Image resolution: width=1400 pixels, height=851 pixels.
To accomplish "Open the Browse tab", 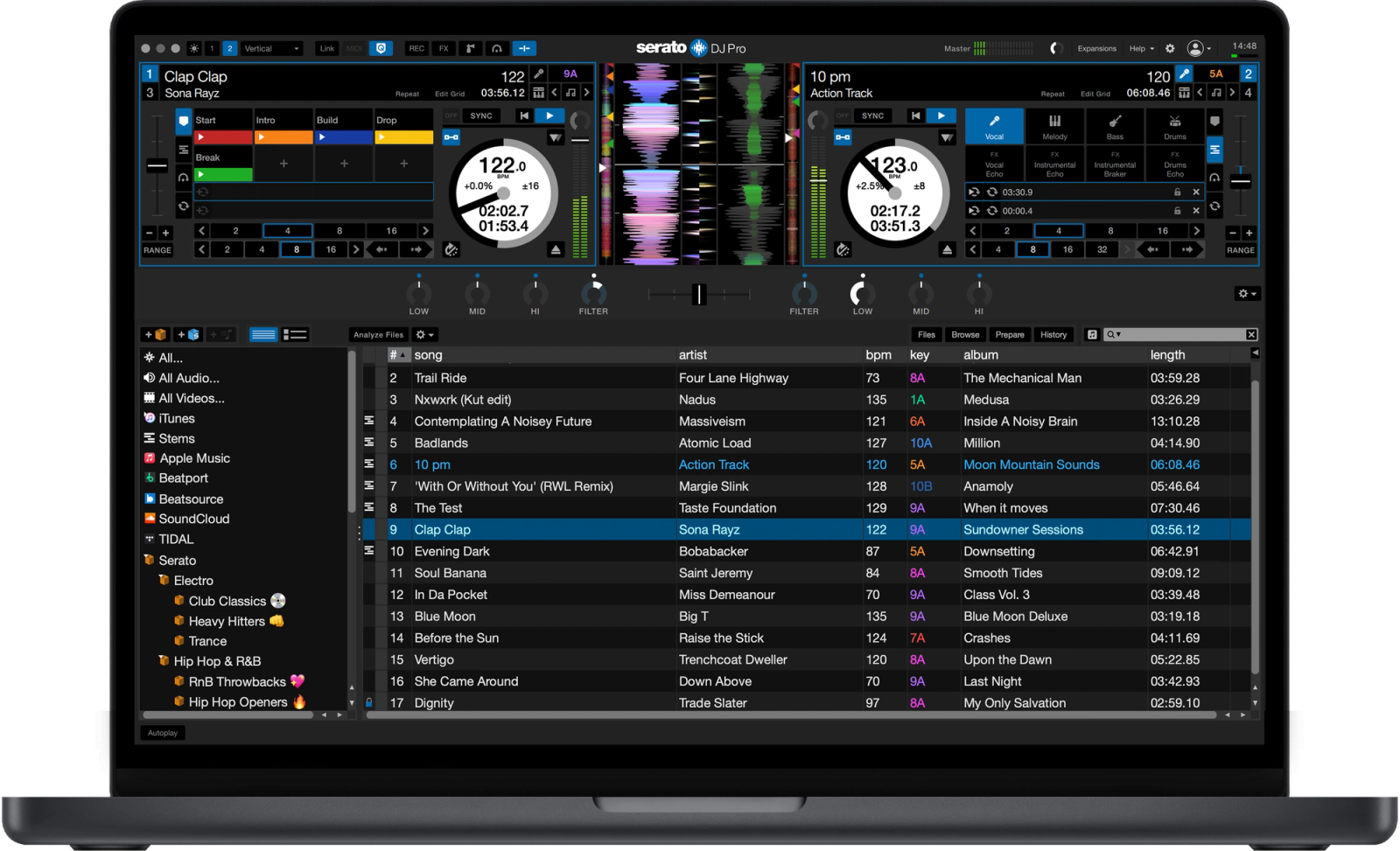I will pos(965,334).
